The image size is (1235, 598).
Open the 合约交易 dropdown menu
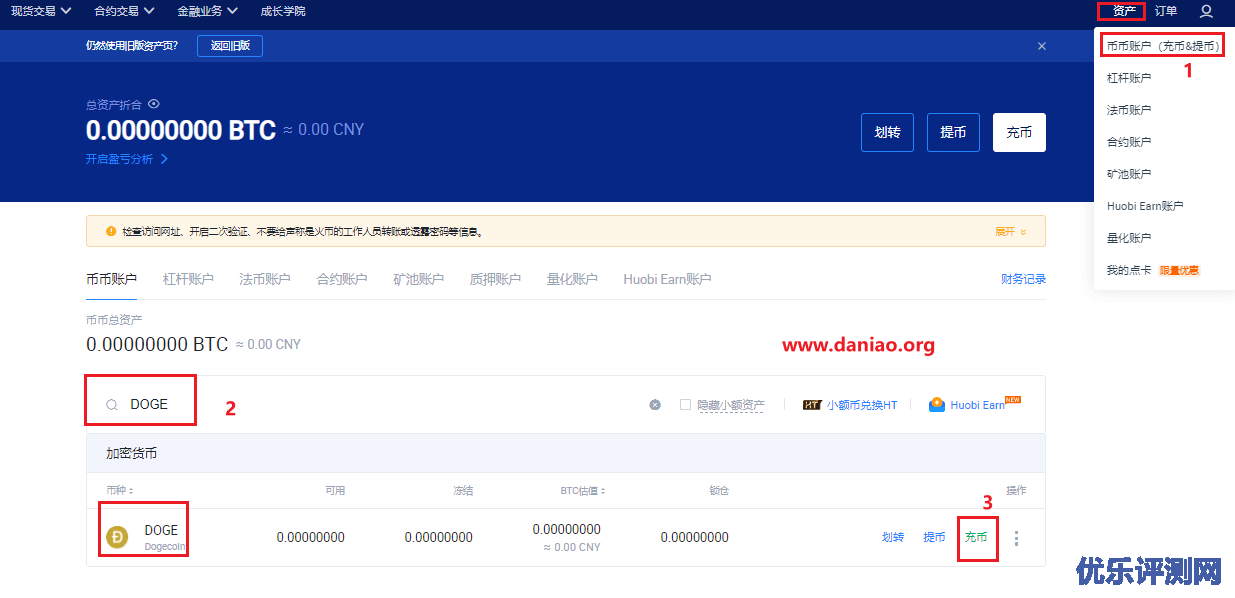pos(124,11)
